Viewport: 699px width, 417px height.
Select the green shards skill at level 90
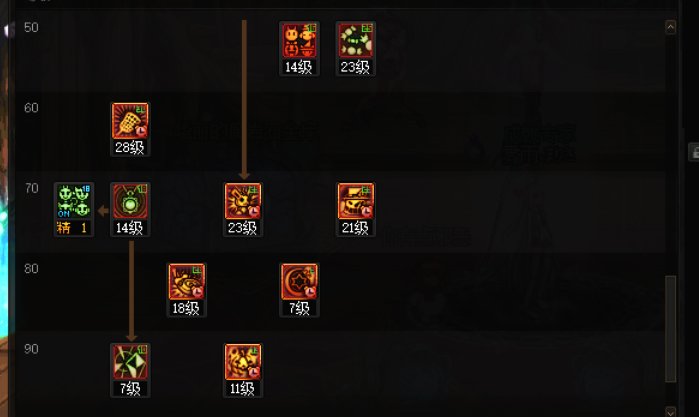(x=130, y=362)
